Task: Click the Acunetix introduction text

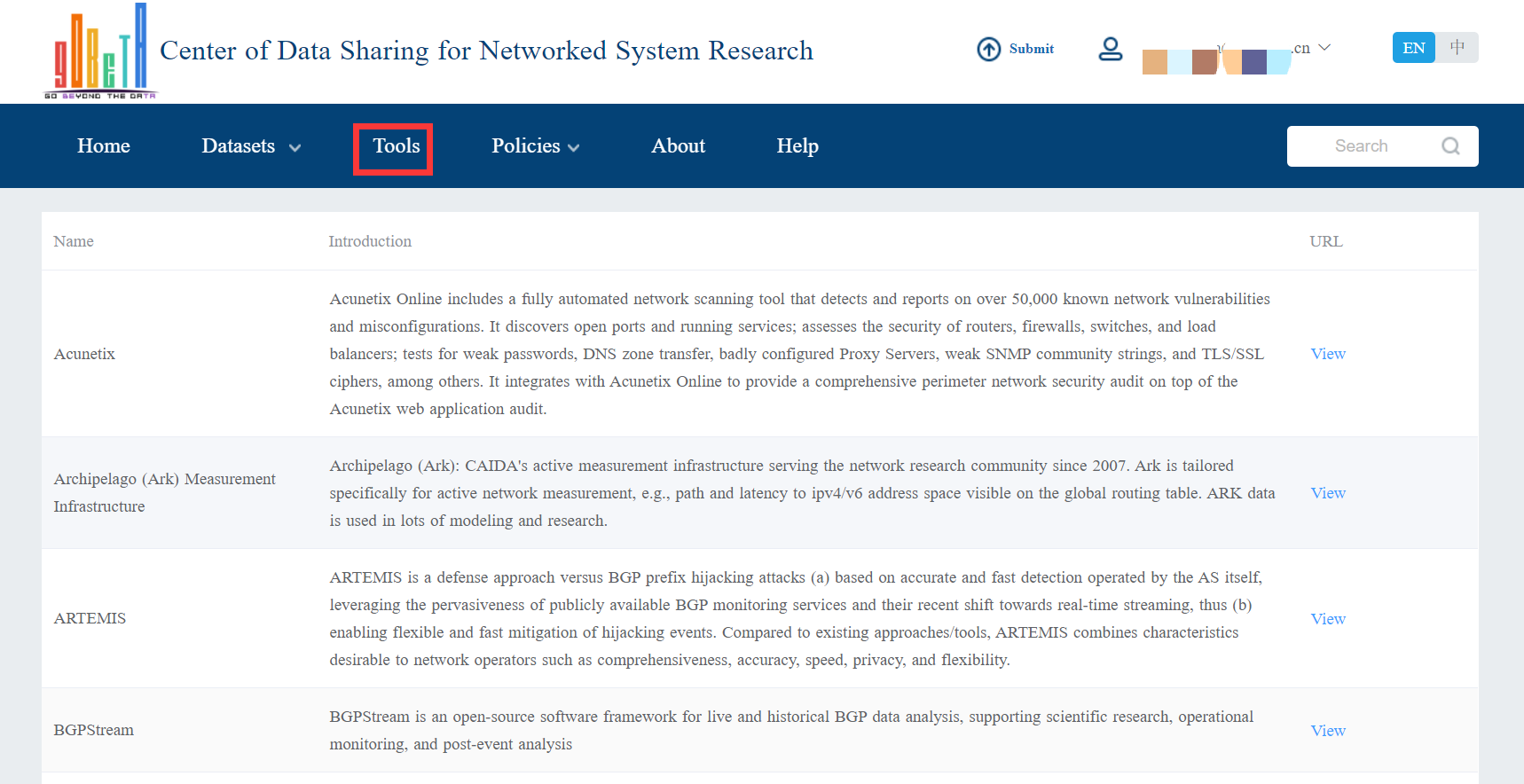Action: pyautogui.click(x=800, y=354)
